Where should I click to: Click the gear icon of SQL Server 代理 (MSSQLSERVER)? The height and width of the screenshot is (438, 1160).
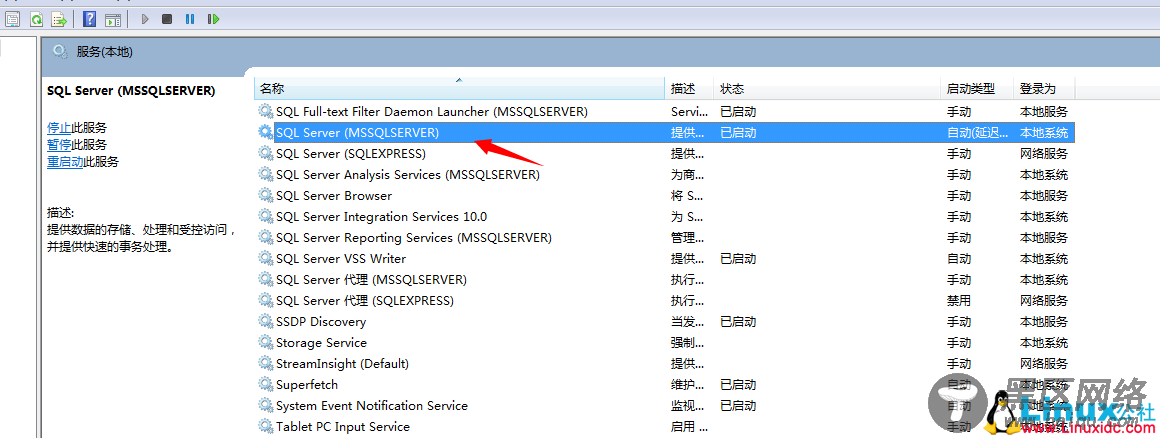point(265,280)
